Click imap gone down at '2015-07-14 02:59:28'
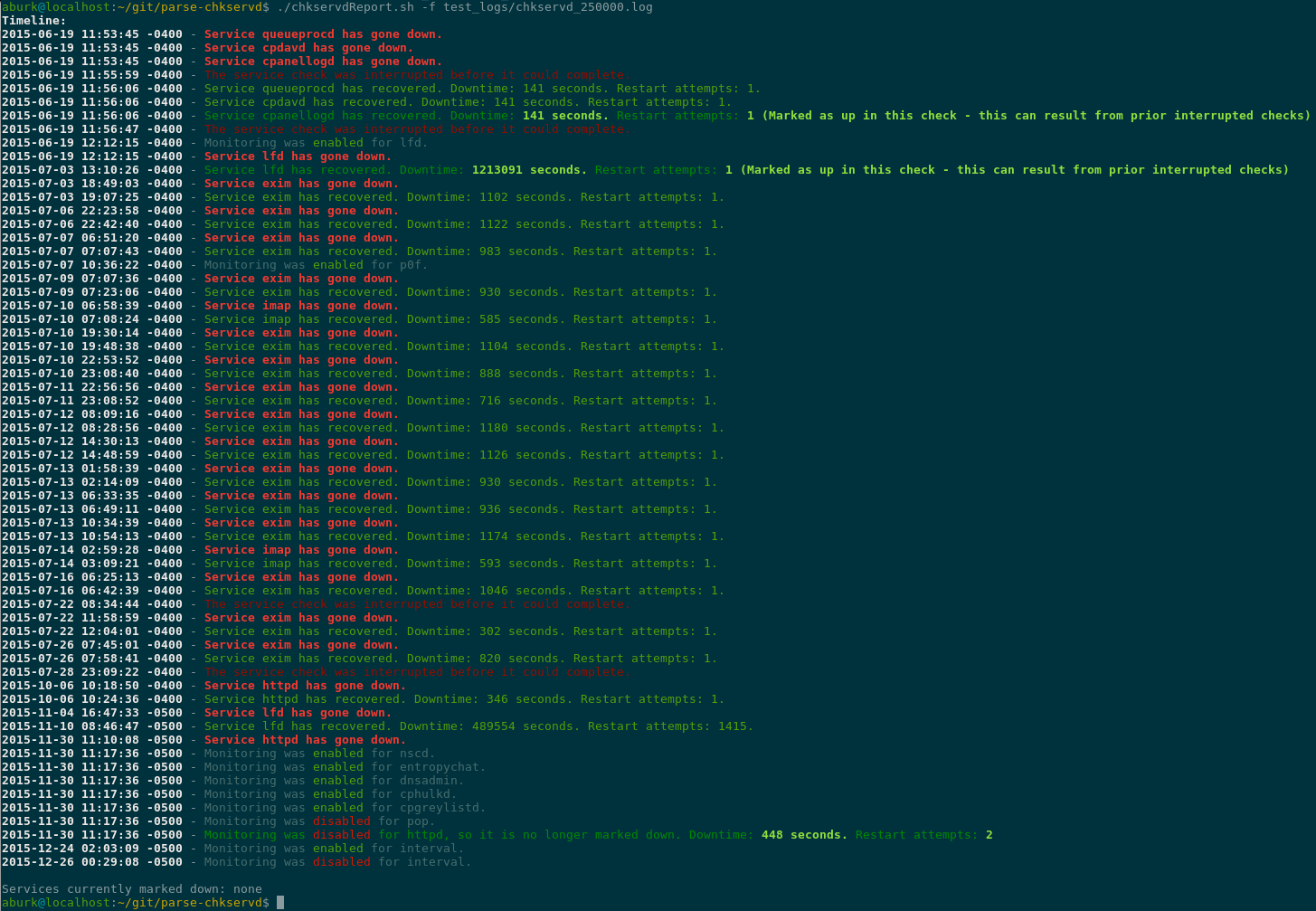Image resolution: width=1316 pixels, height=911 pixels. click(x=302, y=550)
